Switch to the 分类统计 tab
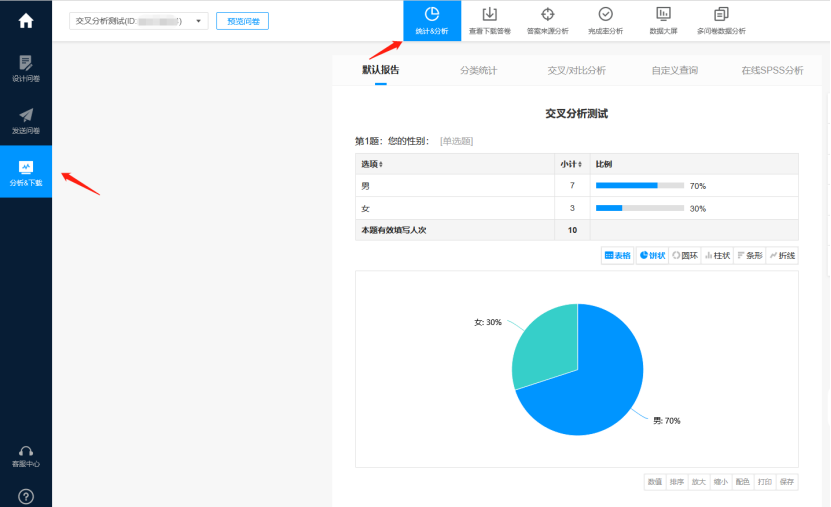Image resolution: width=831 pixels, height=507 pixels. (x=479, y=70)
